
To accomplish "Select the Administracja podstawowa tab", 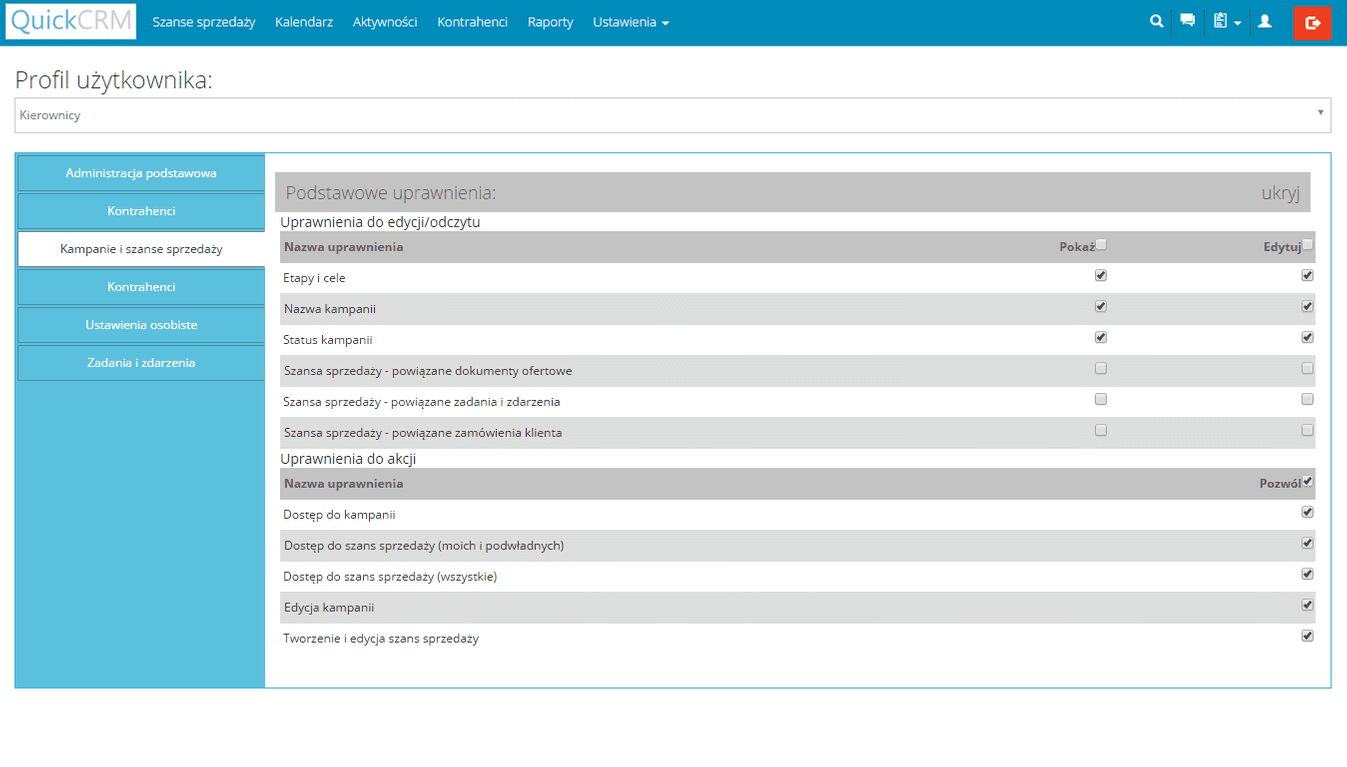I will point(141,173).
